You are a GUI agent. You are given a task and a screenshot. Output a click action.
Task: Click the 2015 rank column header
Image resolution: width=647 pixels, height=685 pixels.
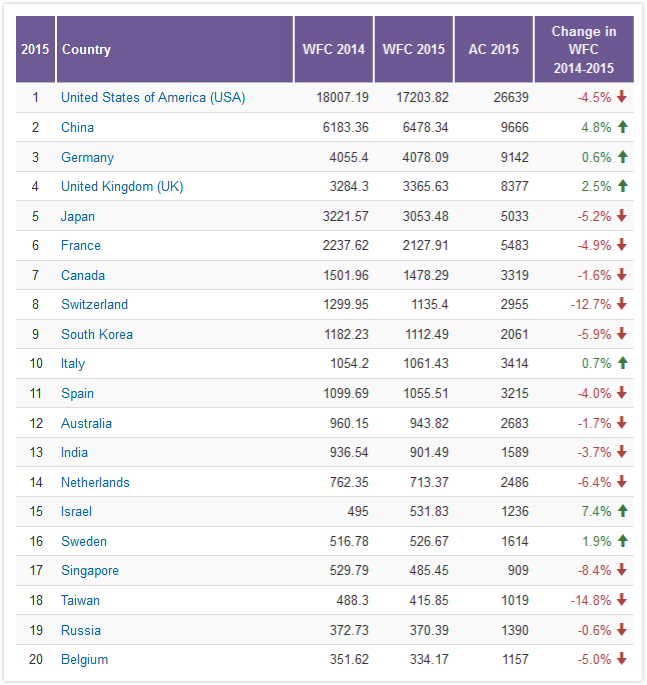35,49
